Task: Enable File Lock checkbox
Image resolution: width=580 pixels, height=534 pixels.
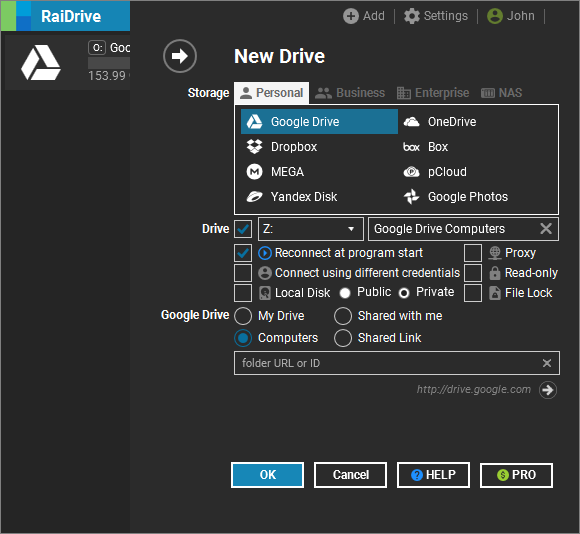Action: pos(473,293)
